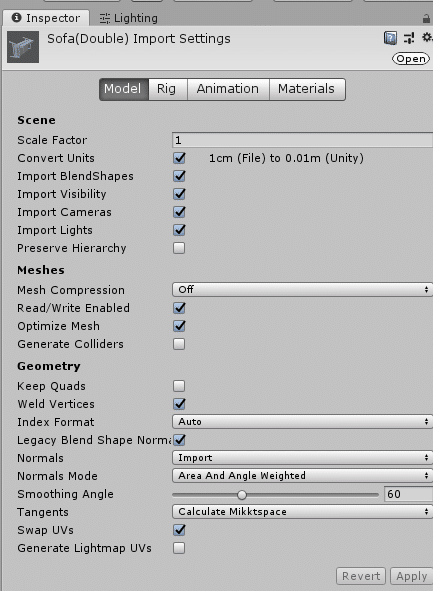Enable Generate Lightmap UVs
This screenshot has height=591, width=433.
click(179, 548)
